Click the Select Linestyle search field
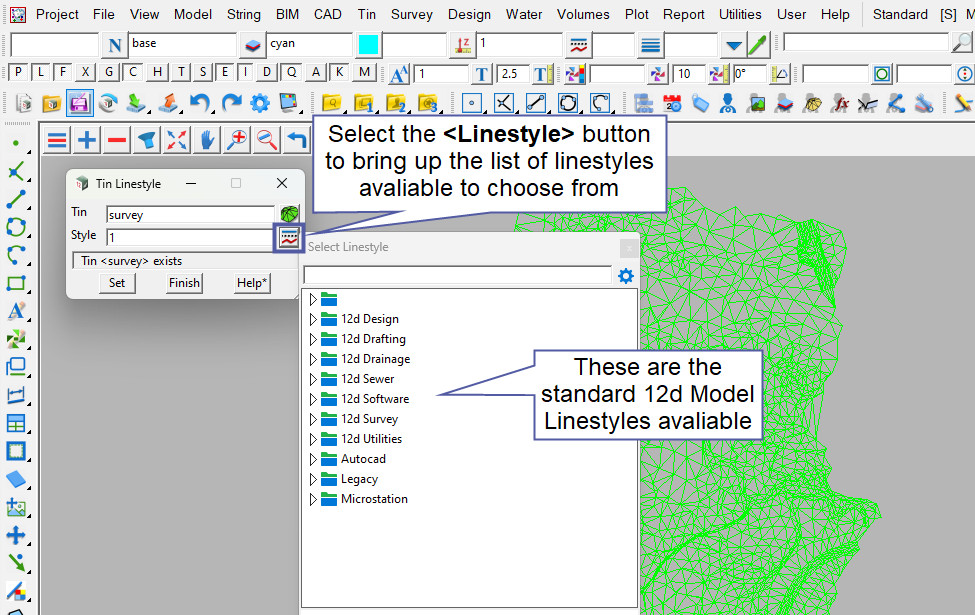The width and height of the screenshot is (975, 615). point(457,275)
